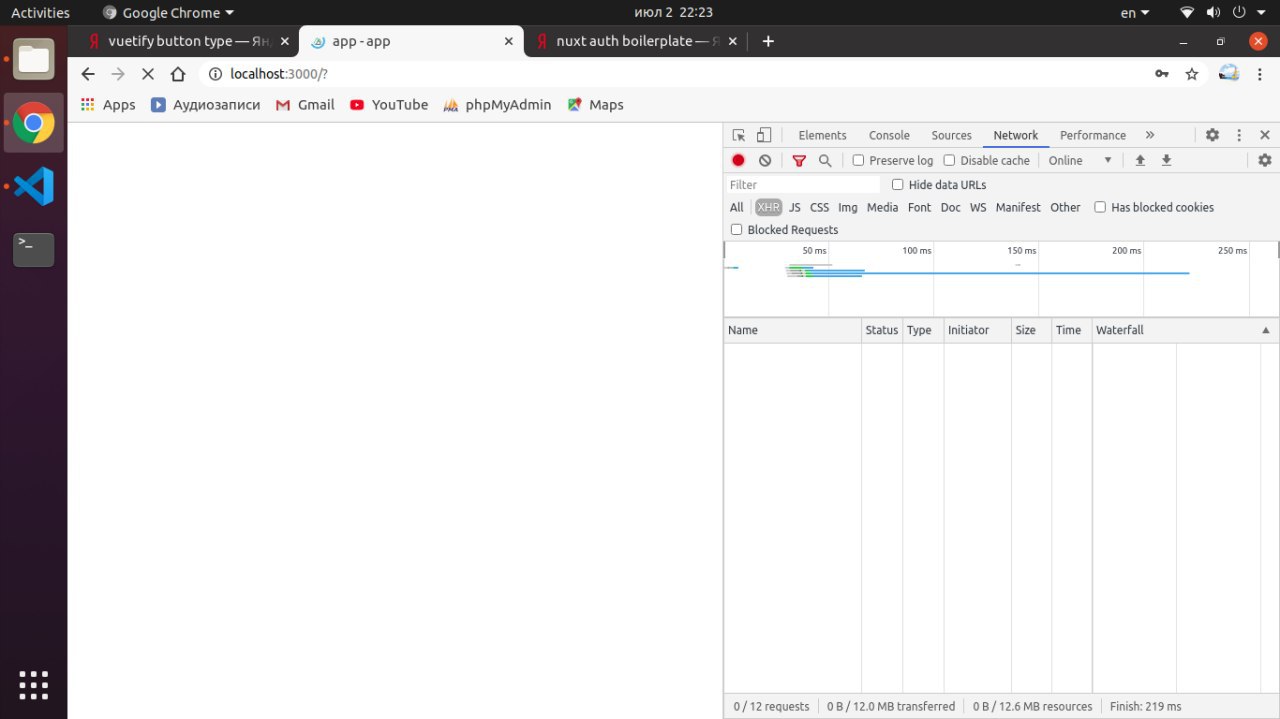Open DevTools settings gear
The image size is (1280, 719).
click(x=1212, y=135)
